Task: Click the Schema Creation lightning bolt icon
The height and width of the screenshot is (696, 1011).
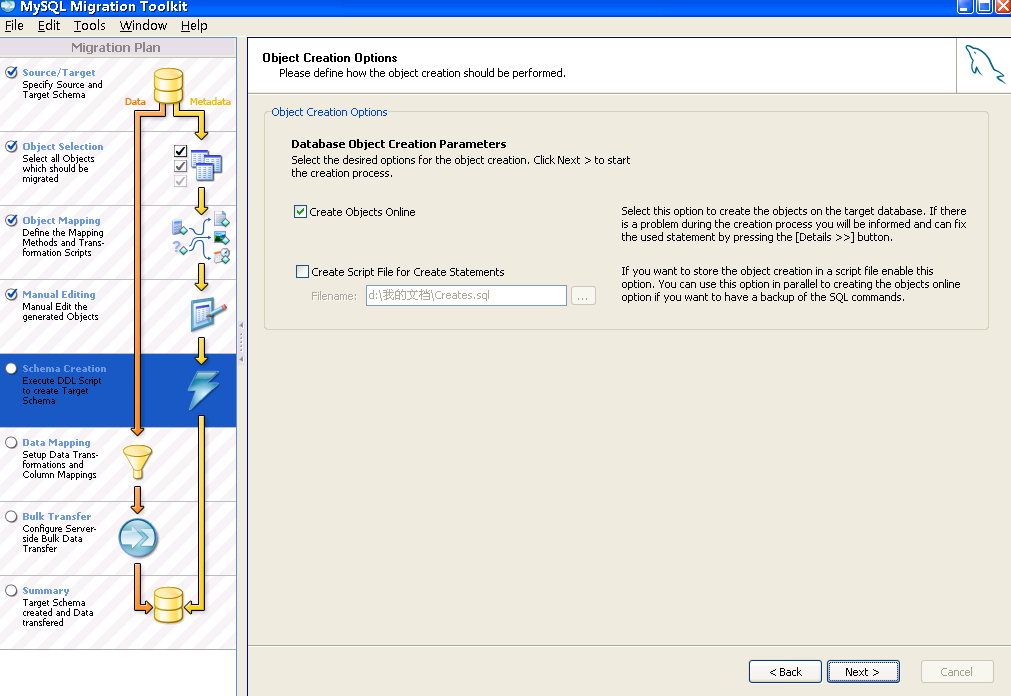Action: tap(204, 390)
